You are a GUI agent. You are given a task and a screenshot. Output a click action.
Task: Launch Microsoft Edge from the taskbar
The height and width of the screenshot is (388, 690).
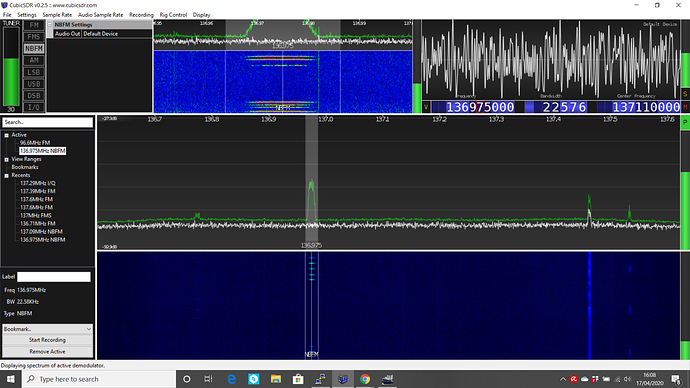[231, 379]
